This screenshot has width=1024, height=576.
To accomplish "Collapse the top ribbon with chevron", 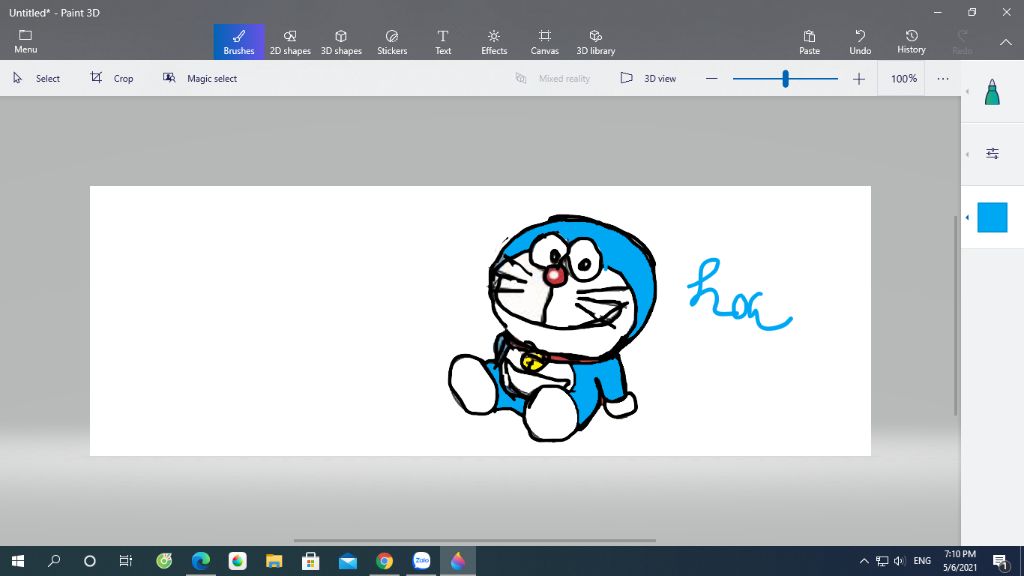I will click(x=1006, y=42).
